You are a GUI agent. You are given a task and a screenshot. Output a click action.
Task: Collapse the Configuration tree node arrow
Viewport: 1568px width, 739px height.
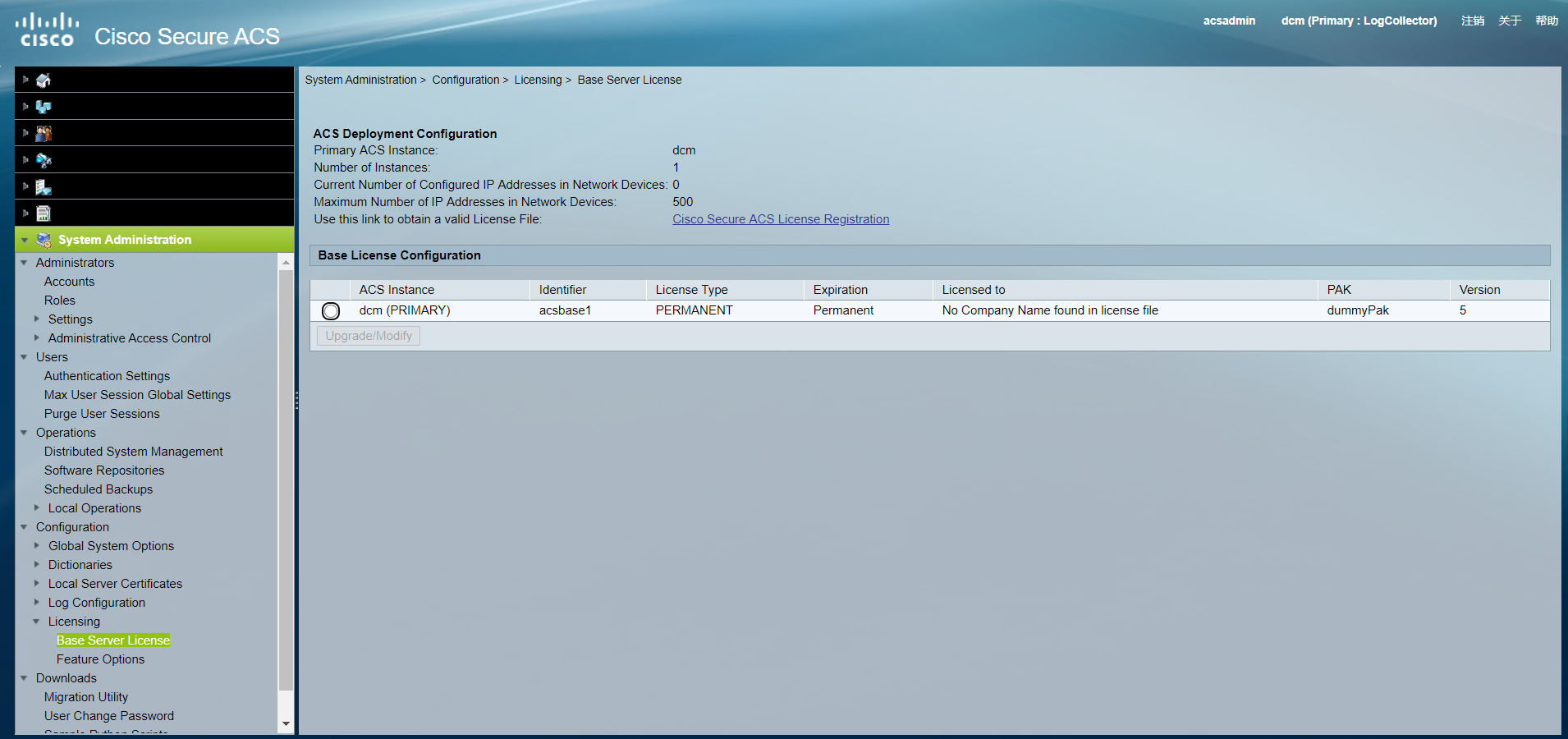(24, 527)
